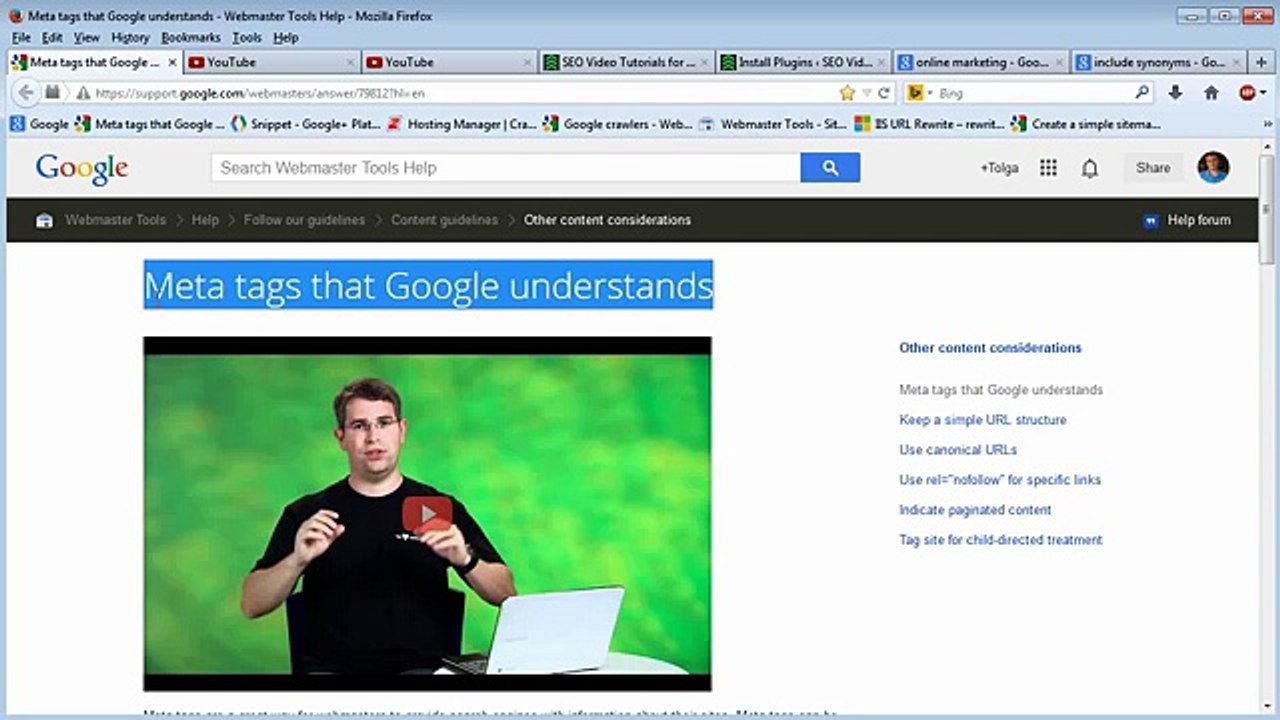Click the 'Meta tags that Google understands' heading

[428, 286]
